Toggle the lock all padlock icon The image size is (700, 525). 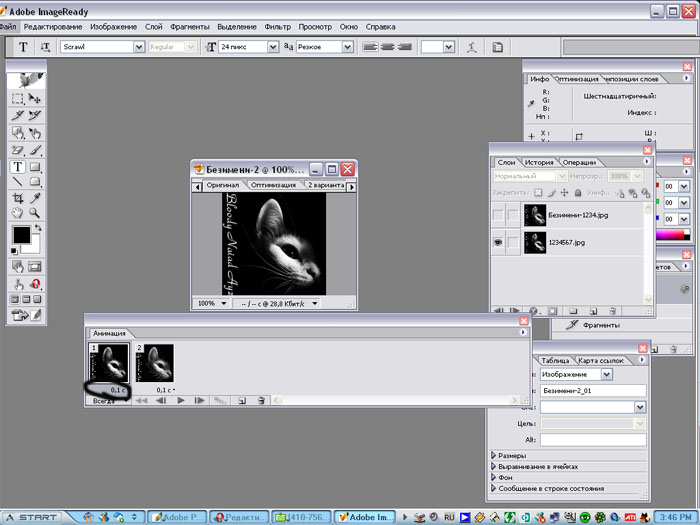coord(578,192)
